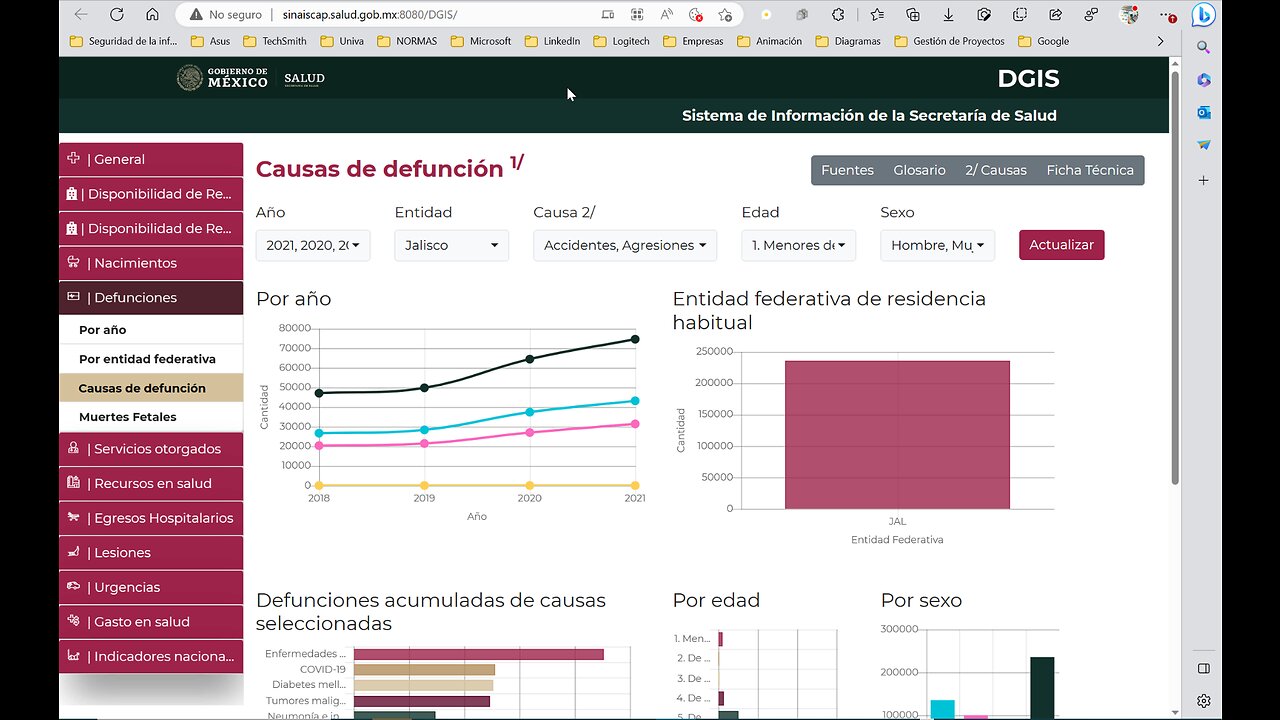Open the browser extensions puzzle icon
Viewport: 1280px width, 720px height.
[838, 15]
